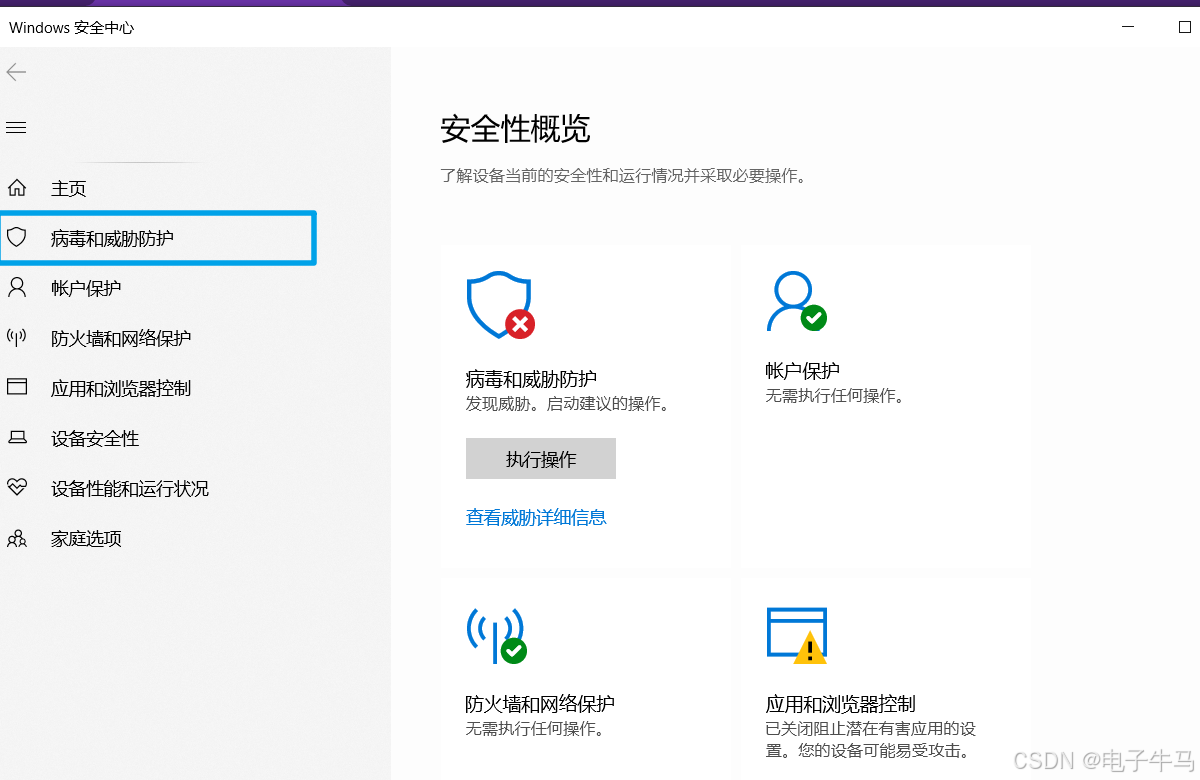Image resolution: width=1200 pixels, height=780 pixels.
Task: Click the 病毒和威胁防护 card title
Action: tap(531, 379)
